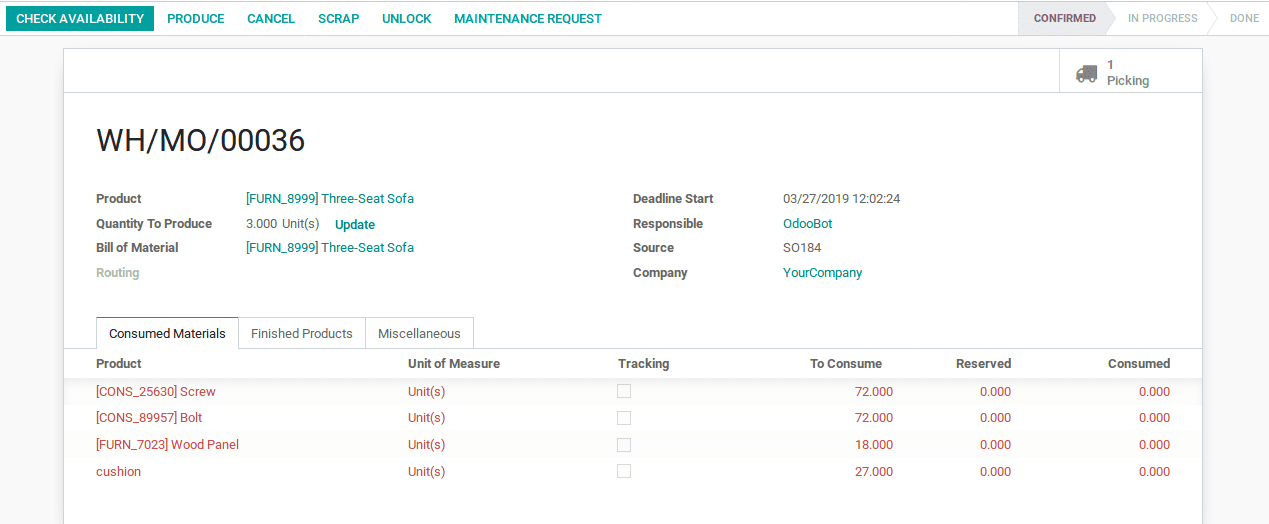Sort by the Product column header
Viewport: 1269px width, 524px height.
point(119,364)
